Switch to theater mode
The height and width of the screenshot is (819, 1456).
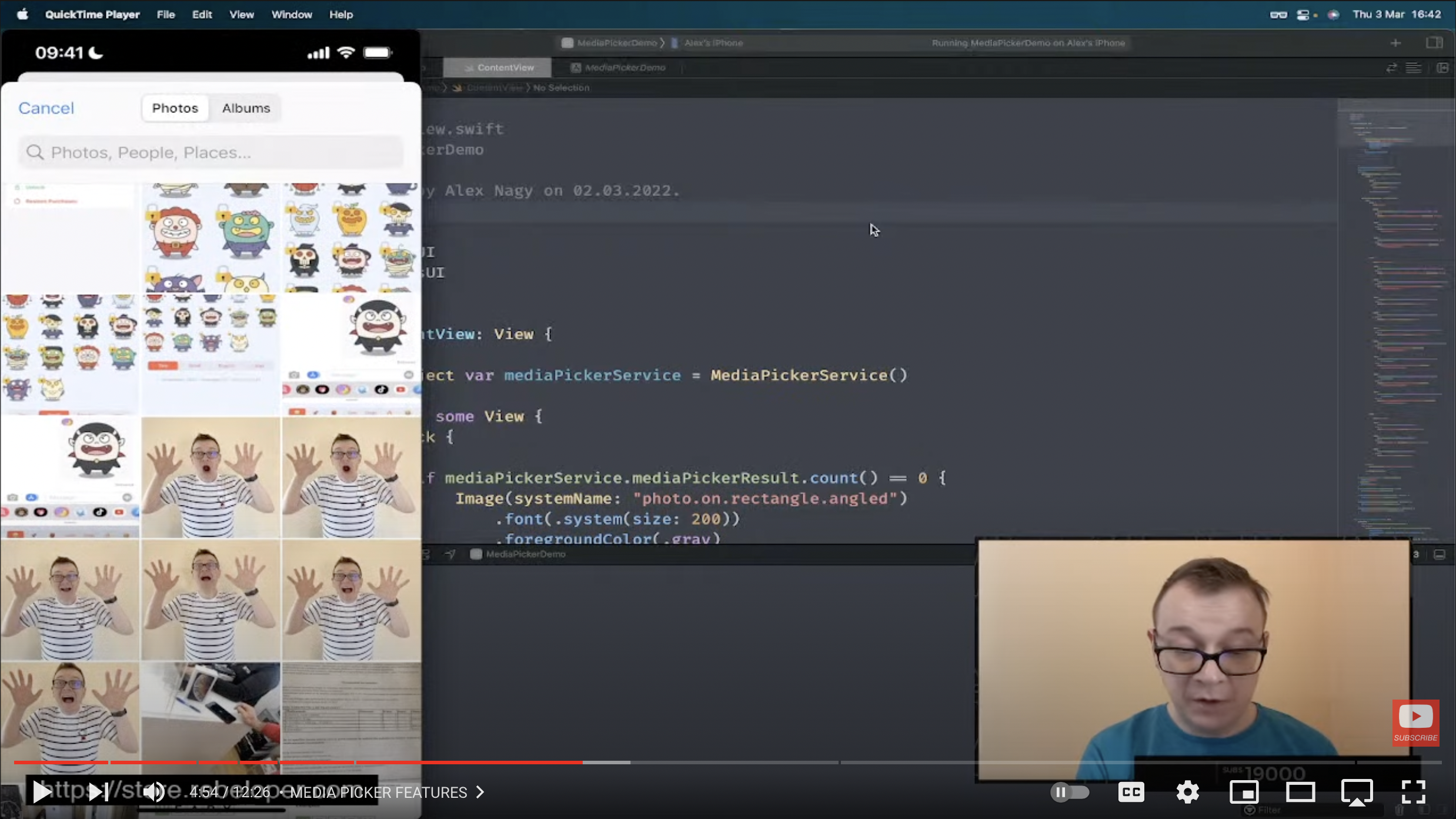[1300, 792]
